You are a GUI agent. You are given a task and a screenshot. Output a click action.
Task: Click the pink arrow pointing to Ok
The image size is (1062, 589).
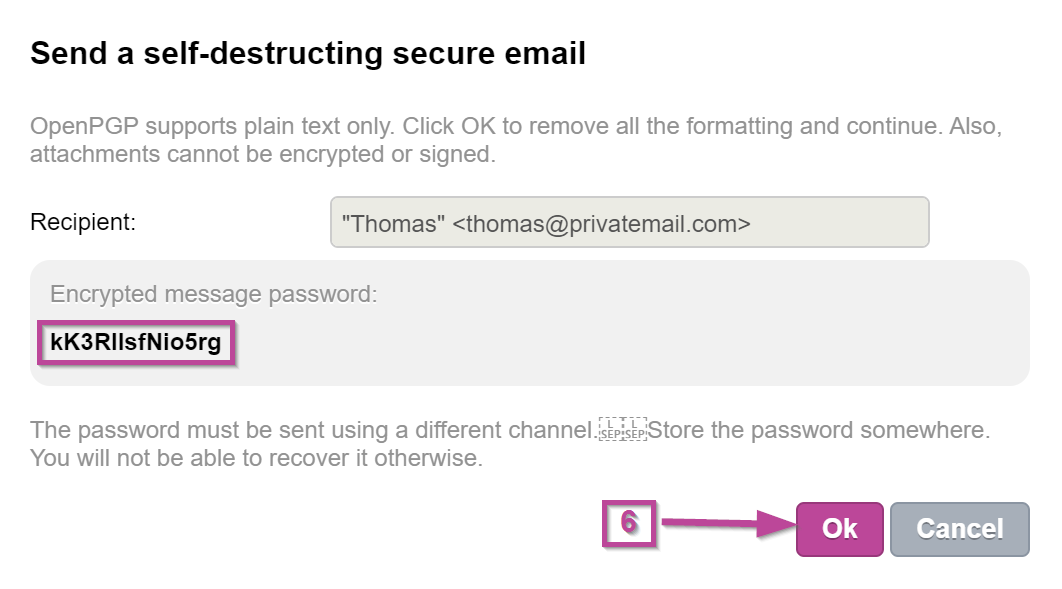tap(725, 524)
